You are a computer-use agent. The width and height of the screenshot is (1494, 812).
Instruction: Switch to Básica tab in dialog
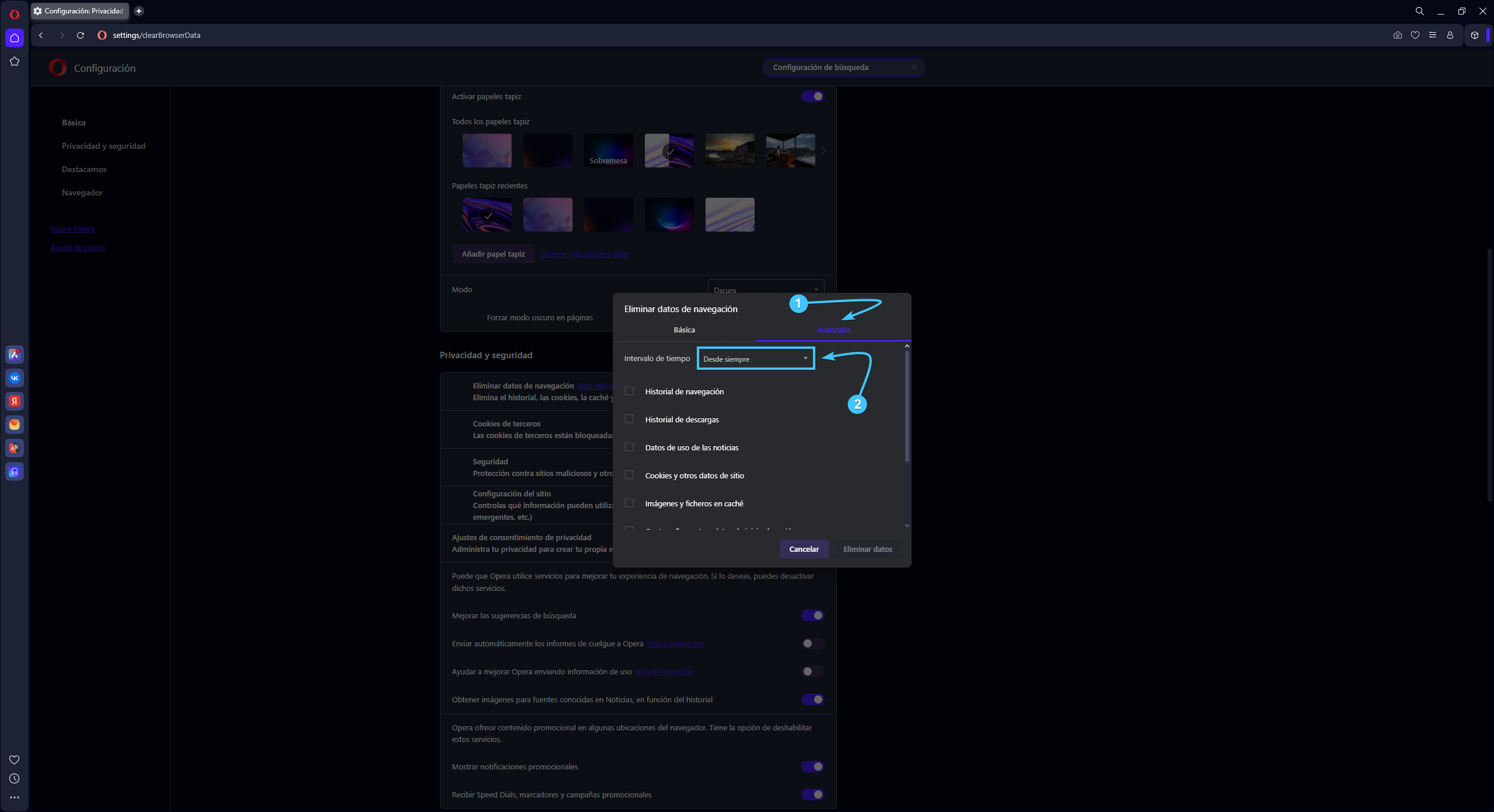pyautogui.click(x=684, y=330)
